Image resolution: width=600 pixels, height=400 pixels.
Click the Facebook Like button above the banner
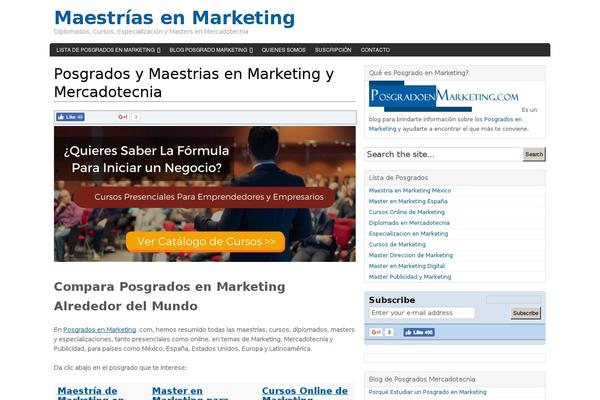pos(70,117)
